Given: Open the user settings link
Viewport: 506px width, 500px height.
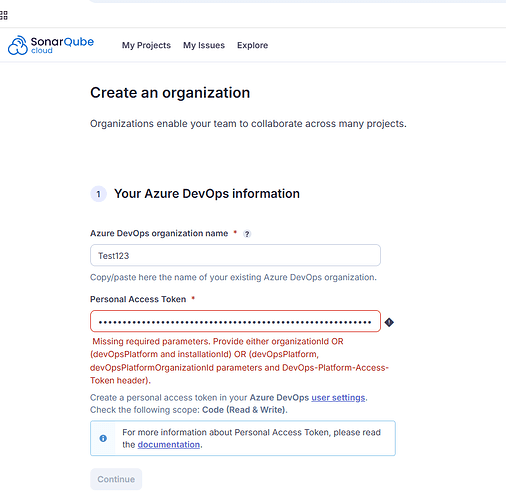Looking at the screenshot, I should click(338, 397).
